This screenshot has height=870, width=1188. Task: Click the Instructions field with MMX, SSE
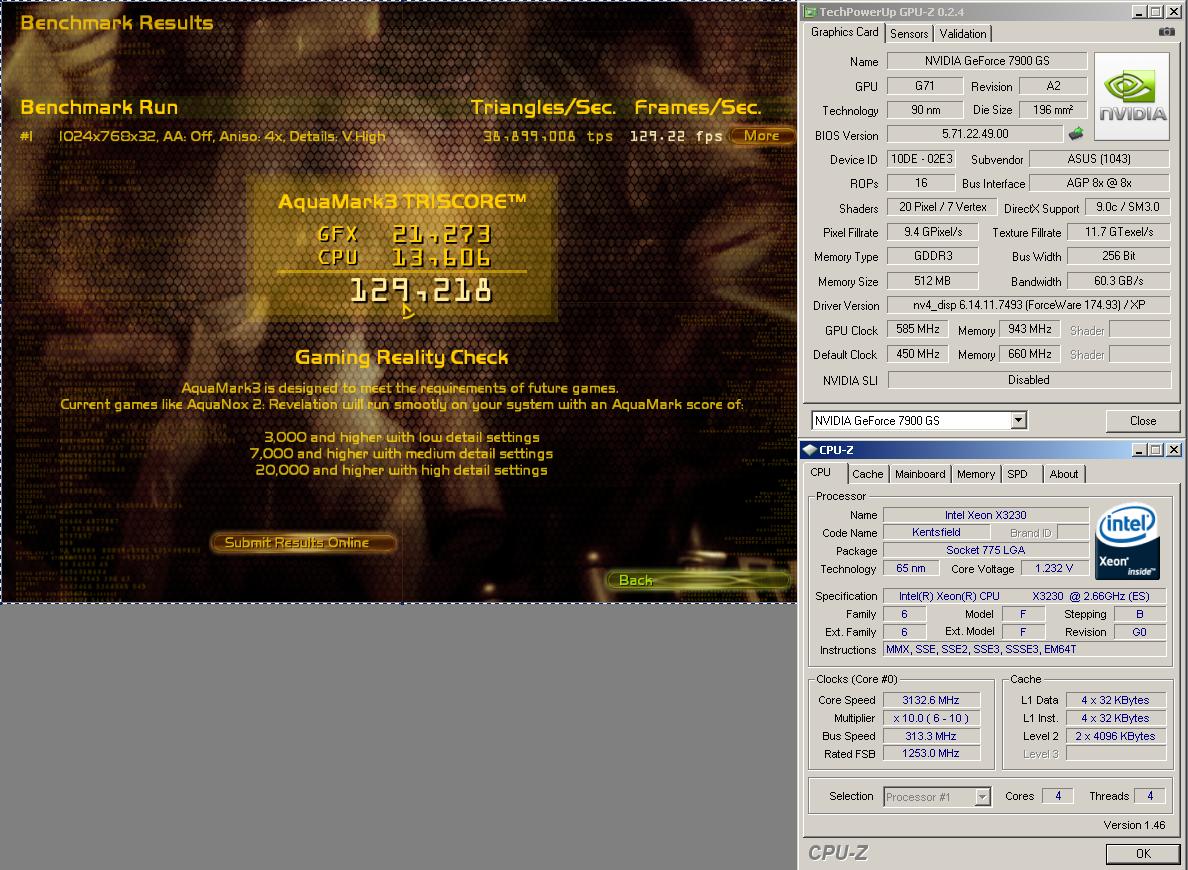(x=1024, y=649)
